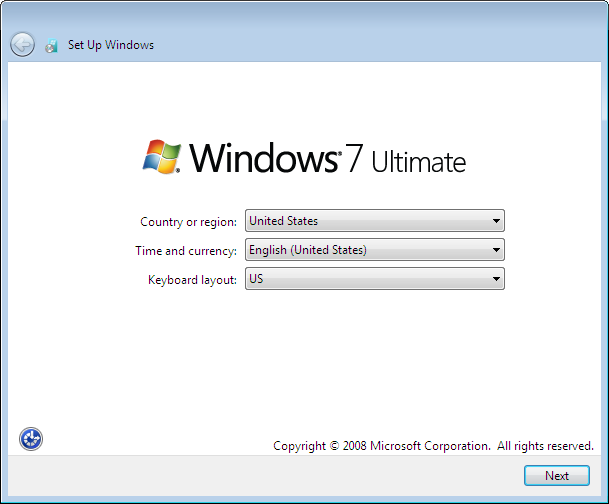Click the word 'Ultimate' in the logo
The image size is (609, 504).
click(x=418, y=161)
